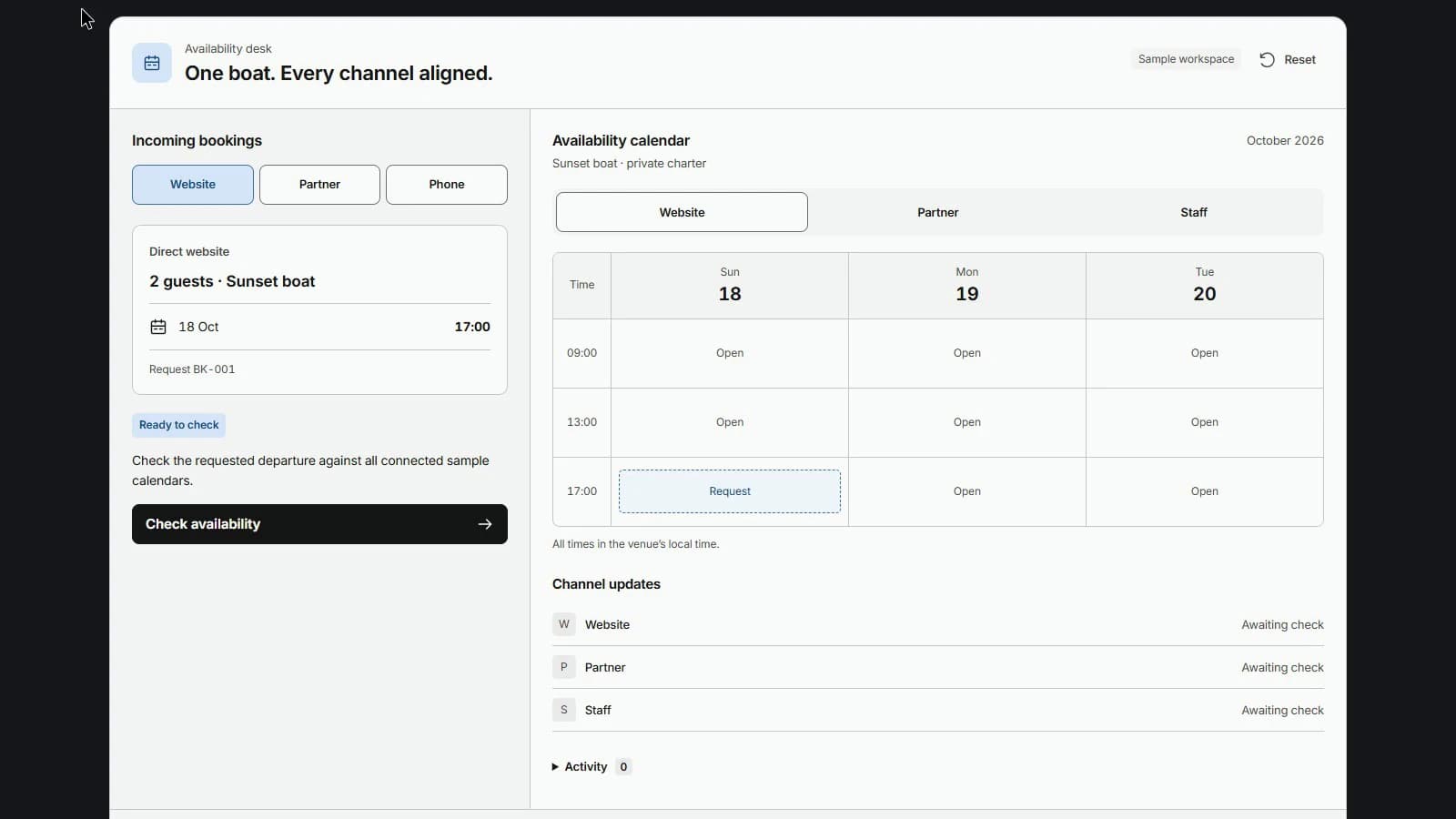1456x819 pixels.
Task: Click the 09:00 time row label
Action: coord(582,353)
